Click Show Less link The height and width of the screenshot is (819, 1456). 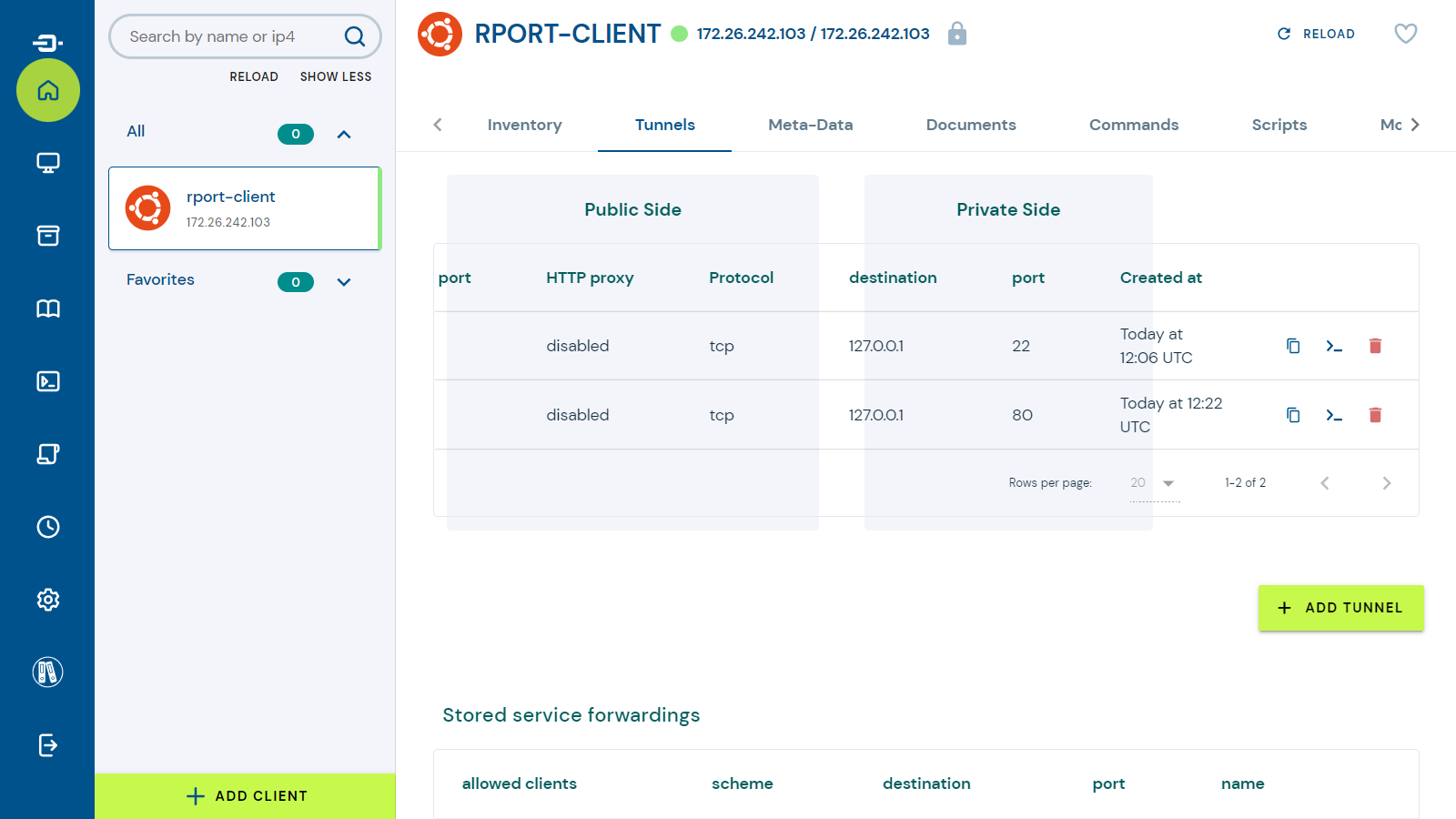(x=336, y=76)
